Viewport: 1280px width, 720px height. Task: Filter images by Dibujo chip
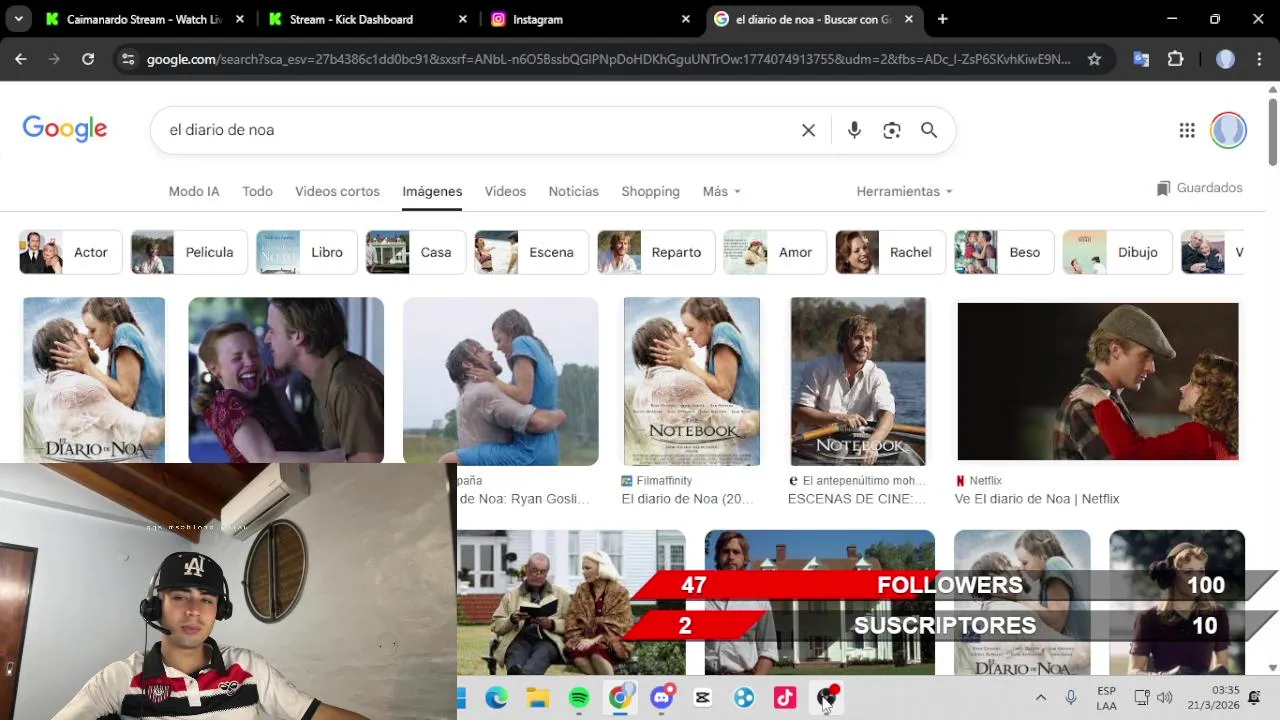coord(1117,252)
